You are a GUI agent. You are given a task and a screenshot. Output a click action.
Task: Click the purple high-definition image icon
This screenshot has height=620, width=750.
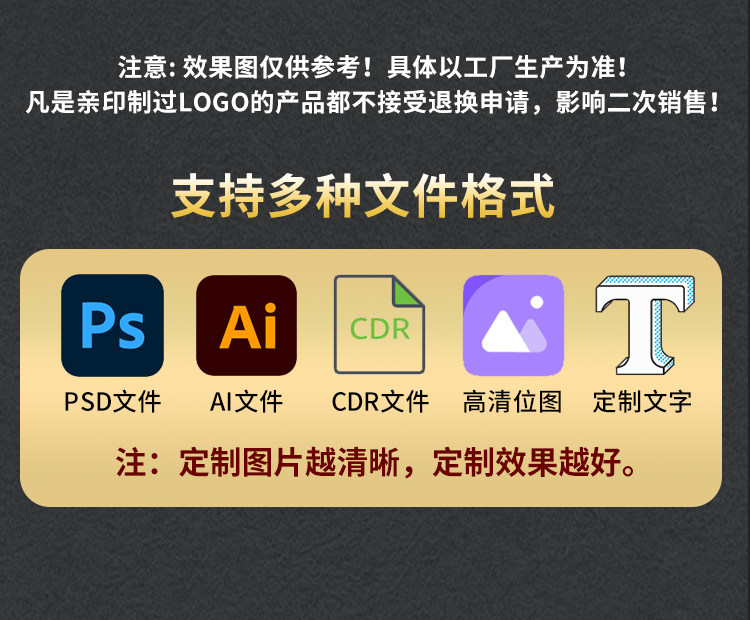tap(513, 325)
